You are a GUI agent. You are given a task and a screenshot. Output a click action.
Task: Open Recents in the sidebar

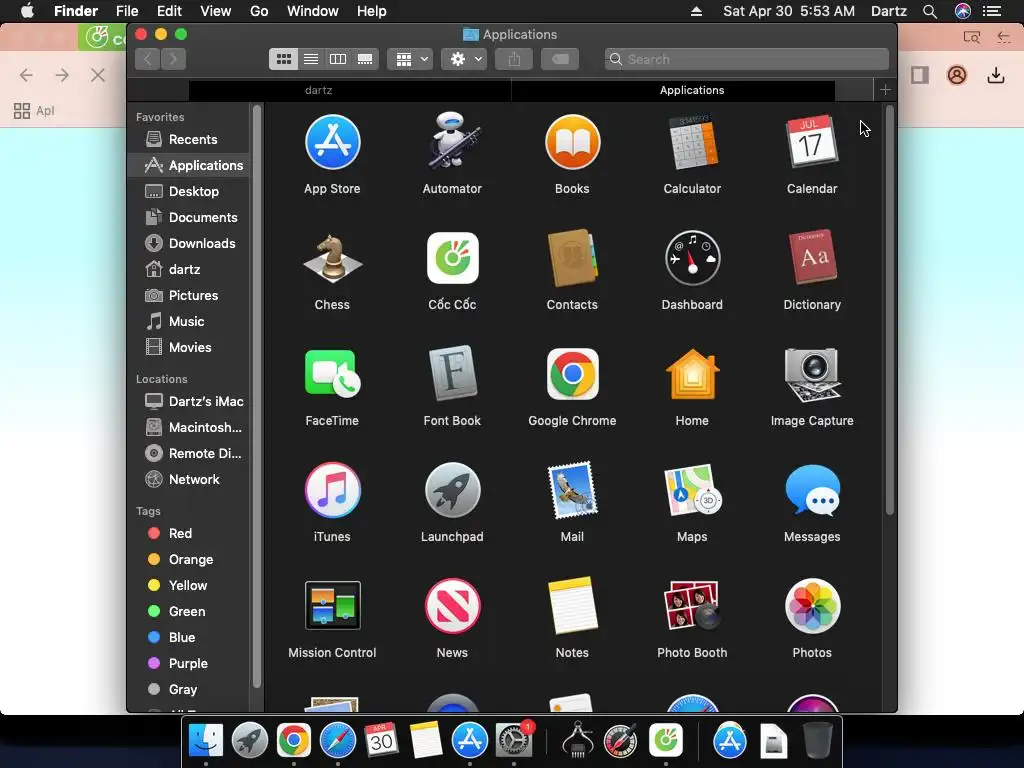(189, 139)
